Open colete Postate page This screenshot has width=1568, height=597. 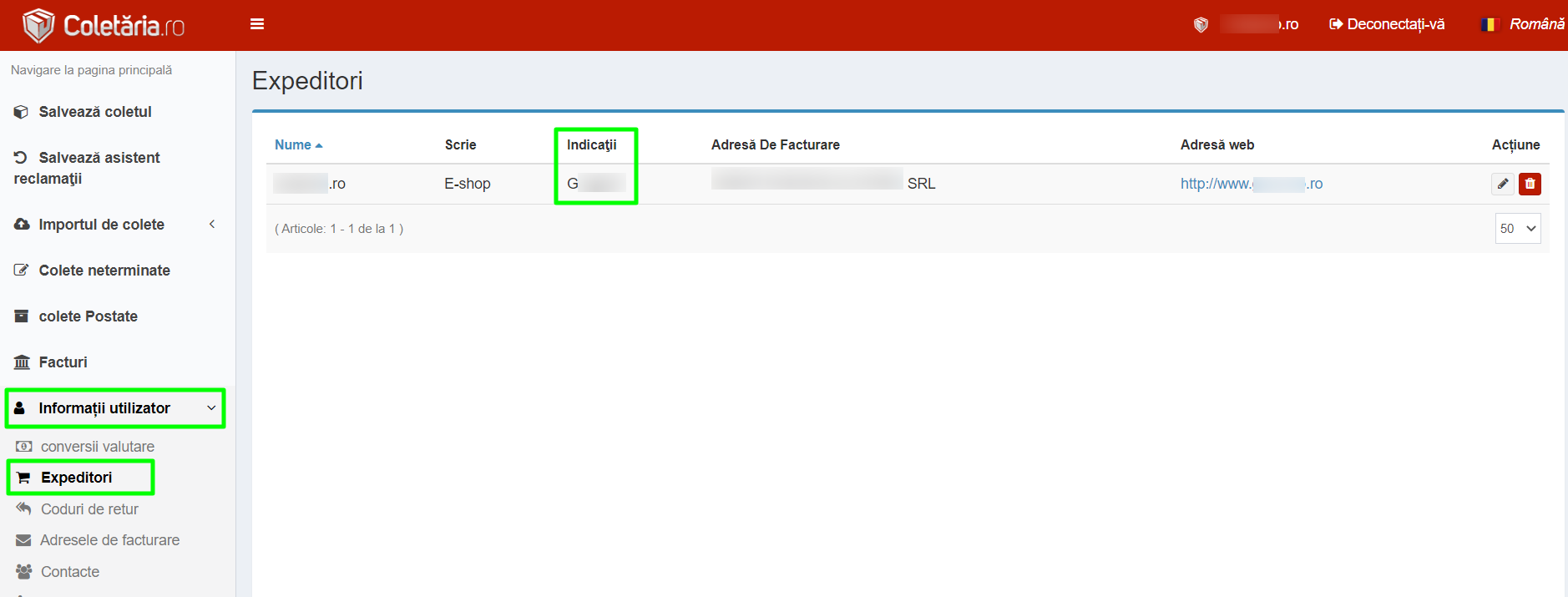(x=88, y=316)
